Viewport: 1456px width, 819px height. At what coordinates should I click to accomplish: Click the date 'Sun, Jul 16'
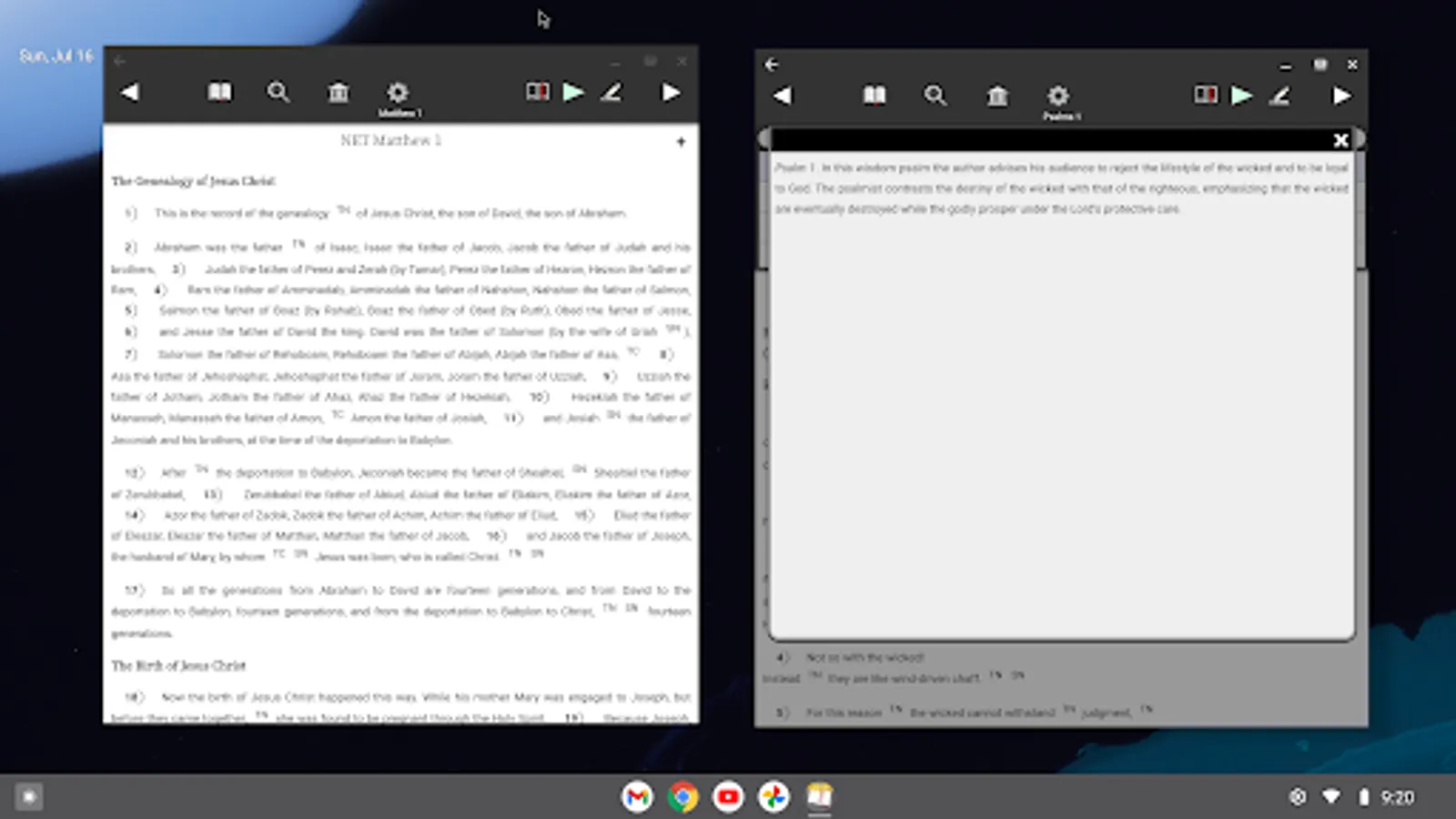(x=56, y=56)
